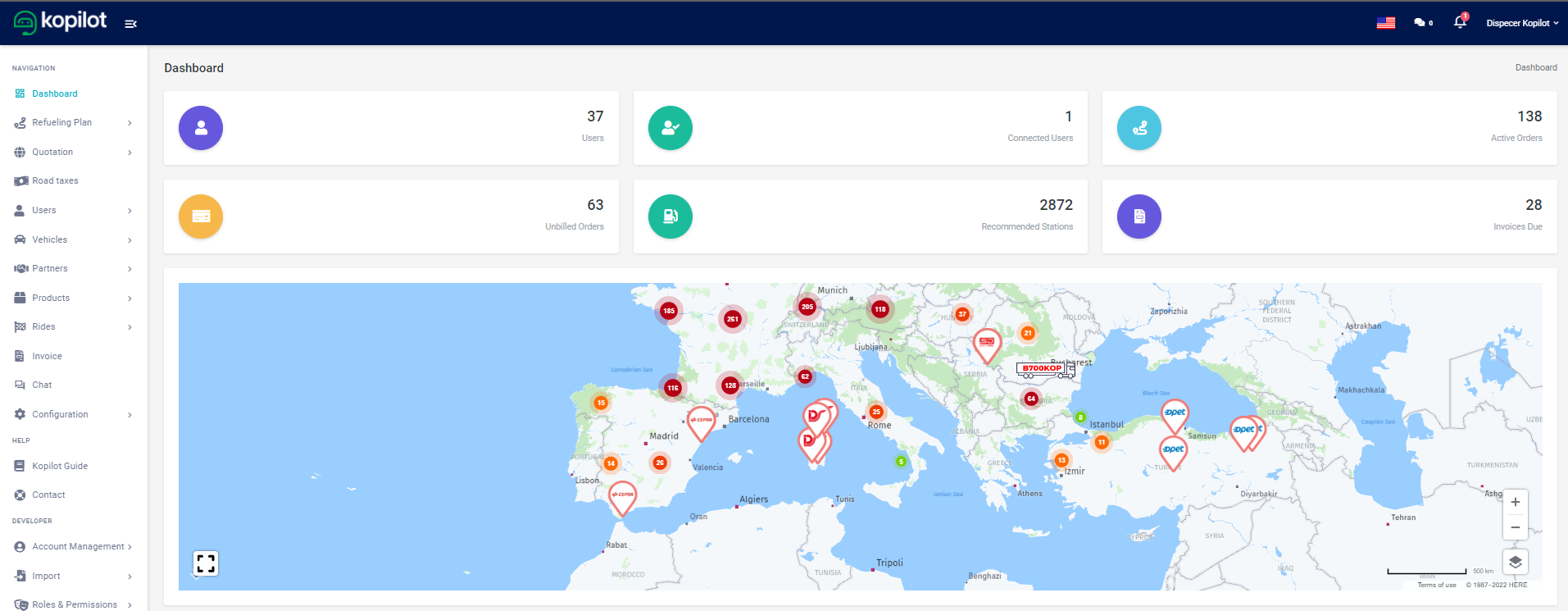Viewport: 1568px width, 611px height.
Task: Click the notification bell icon
Action: [1460, 22]
